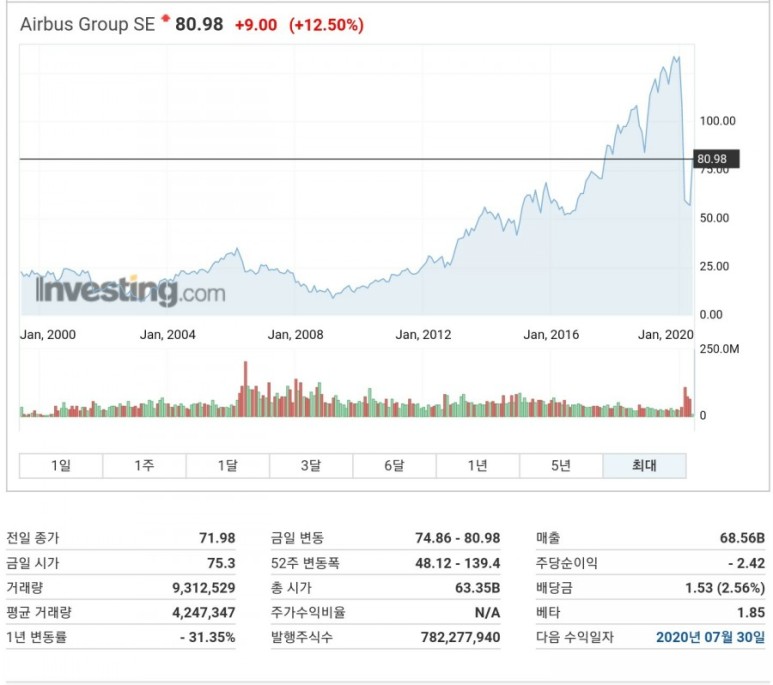Click the 베타 value 1.85
Image resolution: width=773 pixels, height=685 pixels.
tap(751, 613)
